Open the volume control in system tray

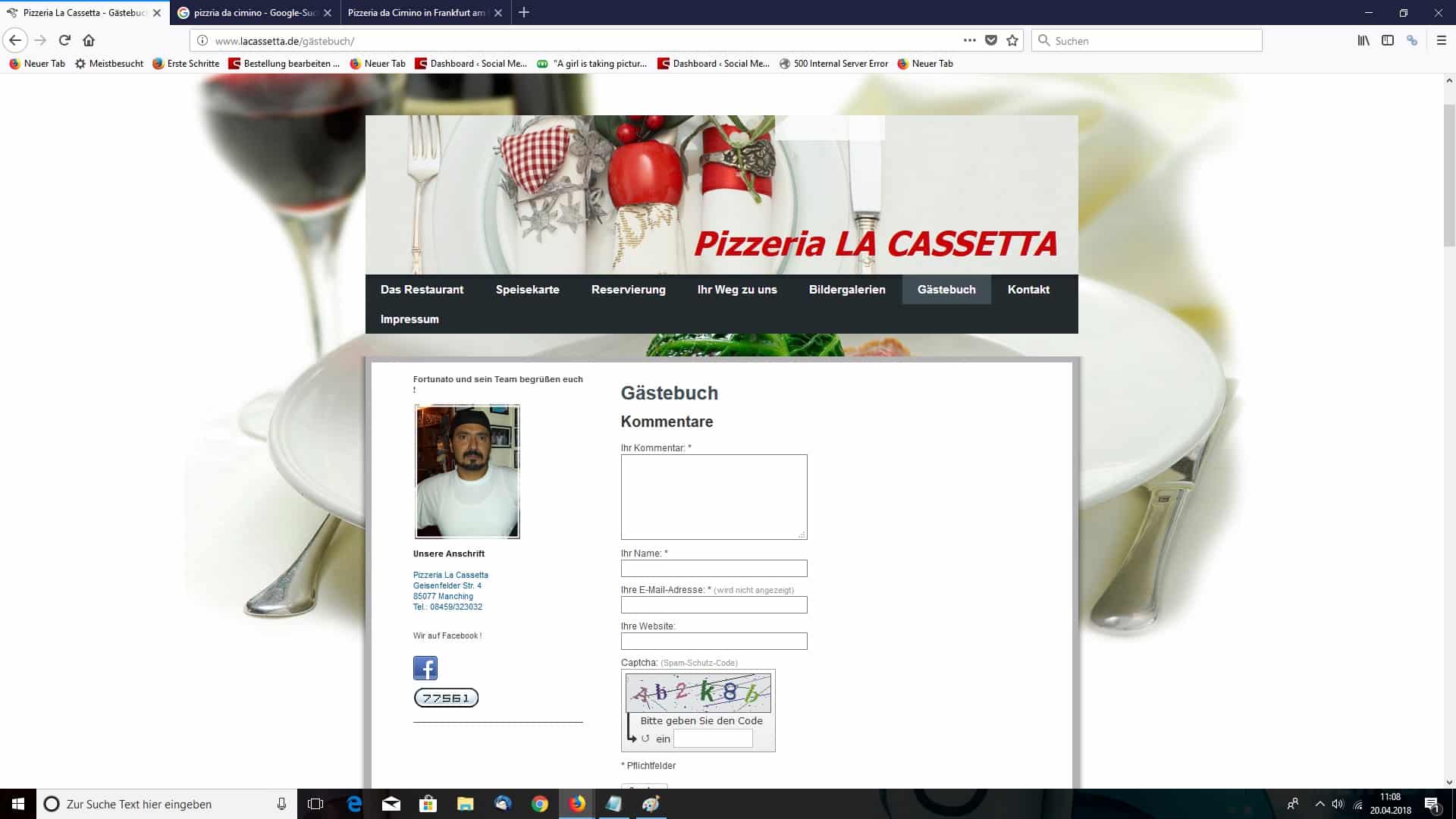[x=1338, y=804]
